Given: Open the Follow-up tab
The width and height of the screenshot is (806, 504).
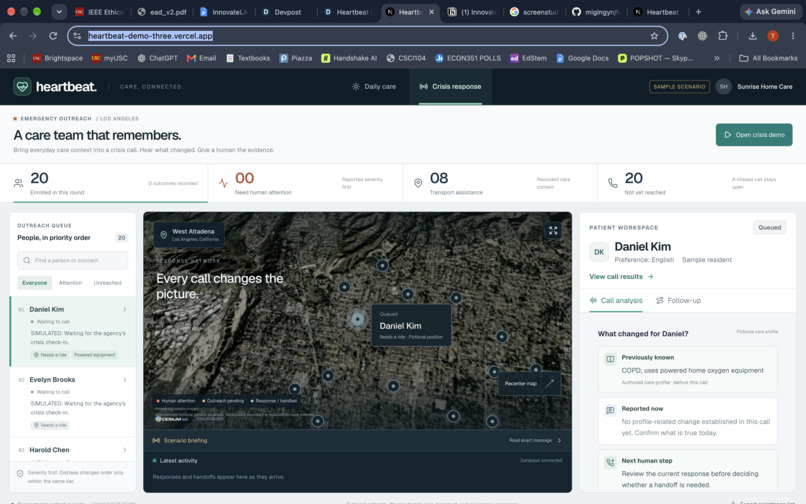Looking at the screenshot, I should (679, 300).
